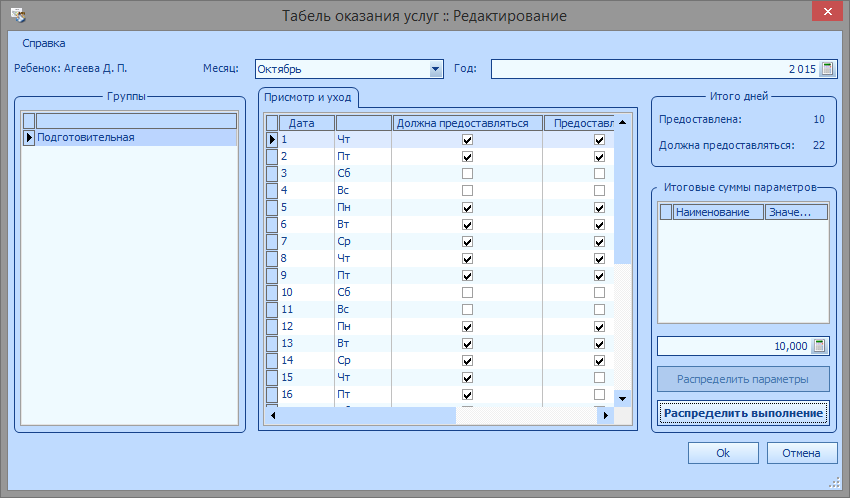
Task: Click the Наименование column header
Action: coord(718,212)
